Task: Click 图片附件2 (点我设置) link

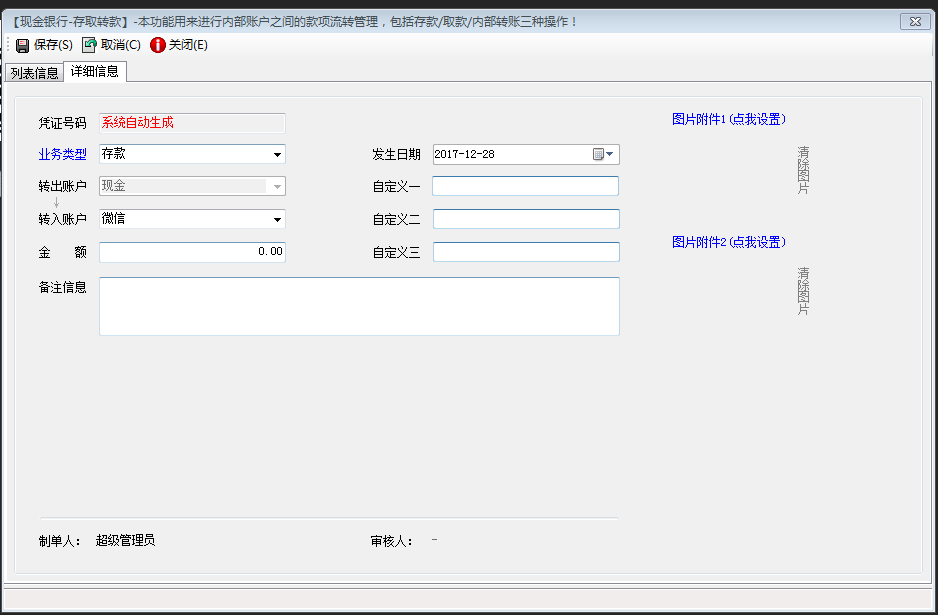Action: tap(729, 242)
